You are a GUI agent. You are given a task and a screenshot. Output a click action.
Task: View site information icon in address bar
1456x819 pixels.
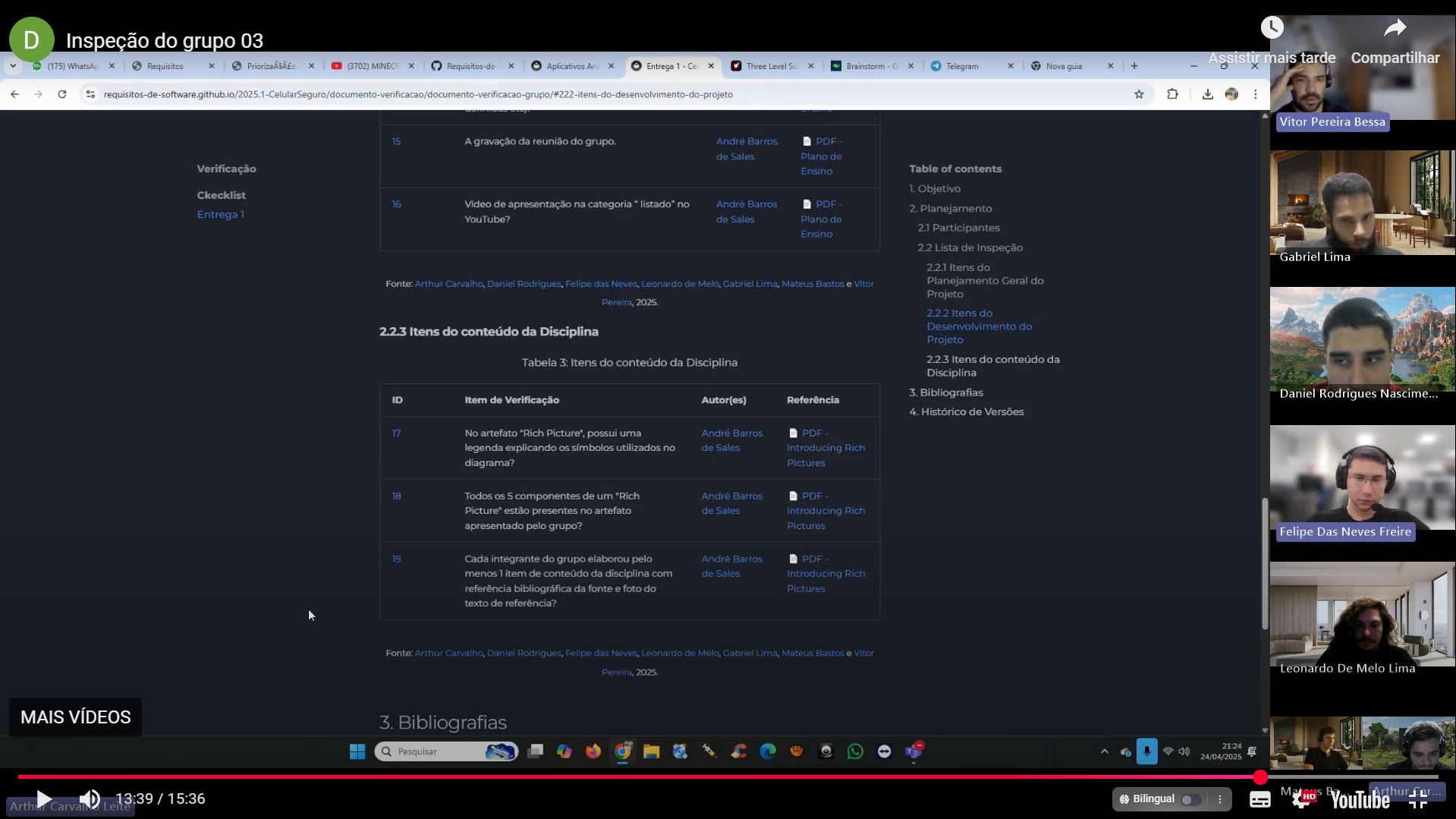coord(90,94)
